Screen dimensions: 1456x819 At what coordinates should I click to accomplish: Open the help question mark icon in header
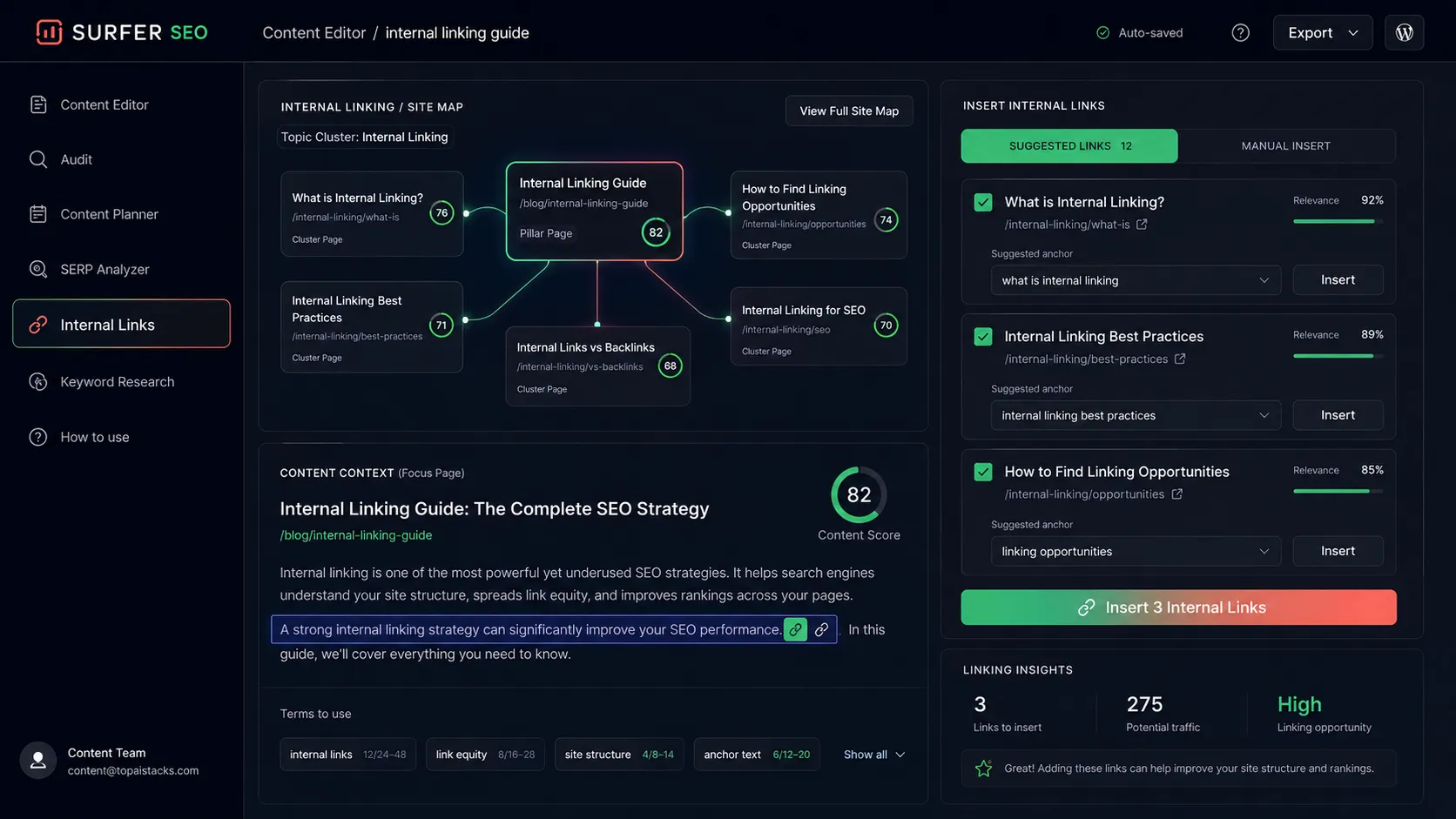pos(1240,33)
